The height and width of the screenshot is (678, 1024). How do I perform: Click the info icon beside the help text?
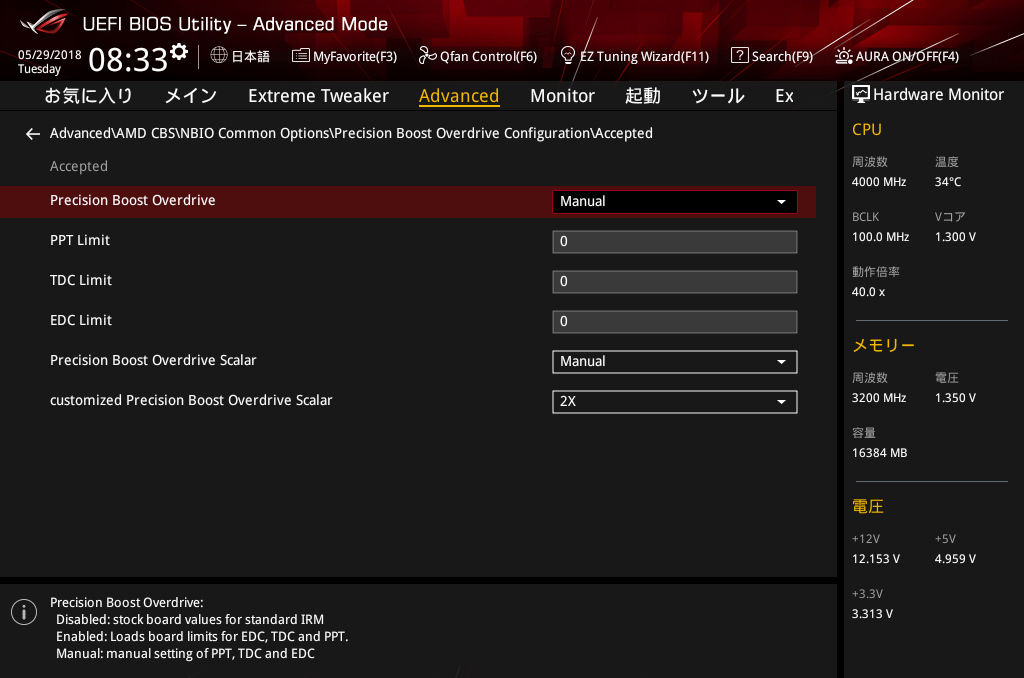pyautogui.click(x=24, y=612)
